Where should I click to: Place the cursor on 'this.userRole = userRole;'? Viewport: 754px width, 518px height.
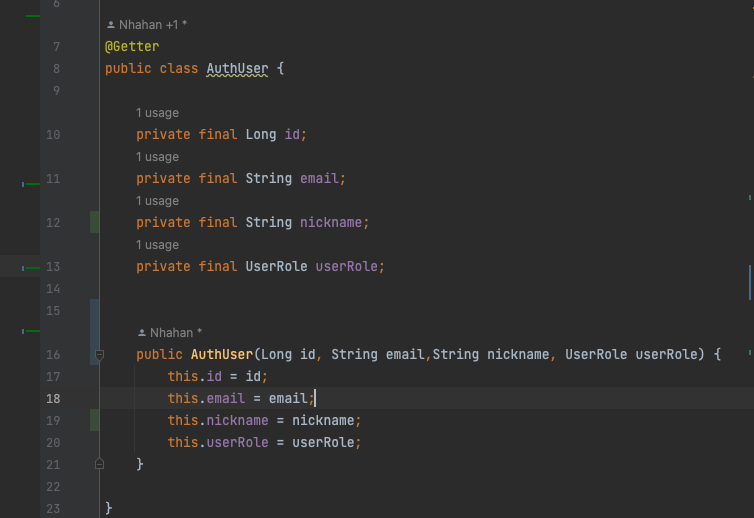point(264,442)
